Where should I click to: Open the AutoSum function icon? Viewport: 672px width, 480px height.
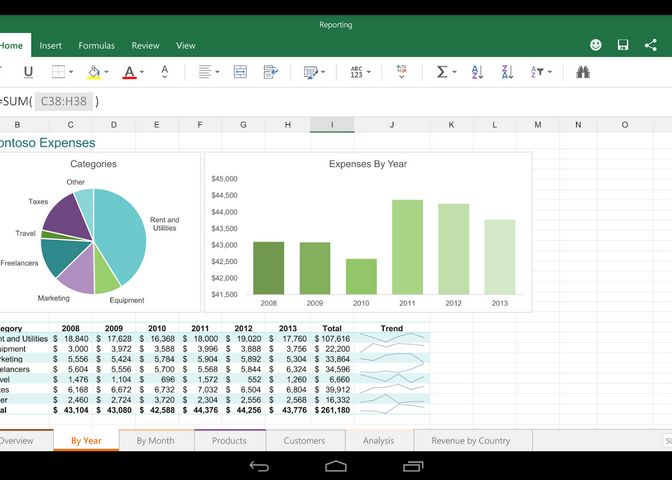pyautogui.click(x=442, y=72)
